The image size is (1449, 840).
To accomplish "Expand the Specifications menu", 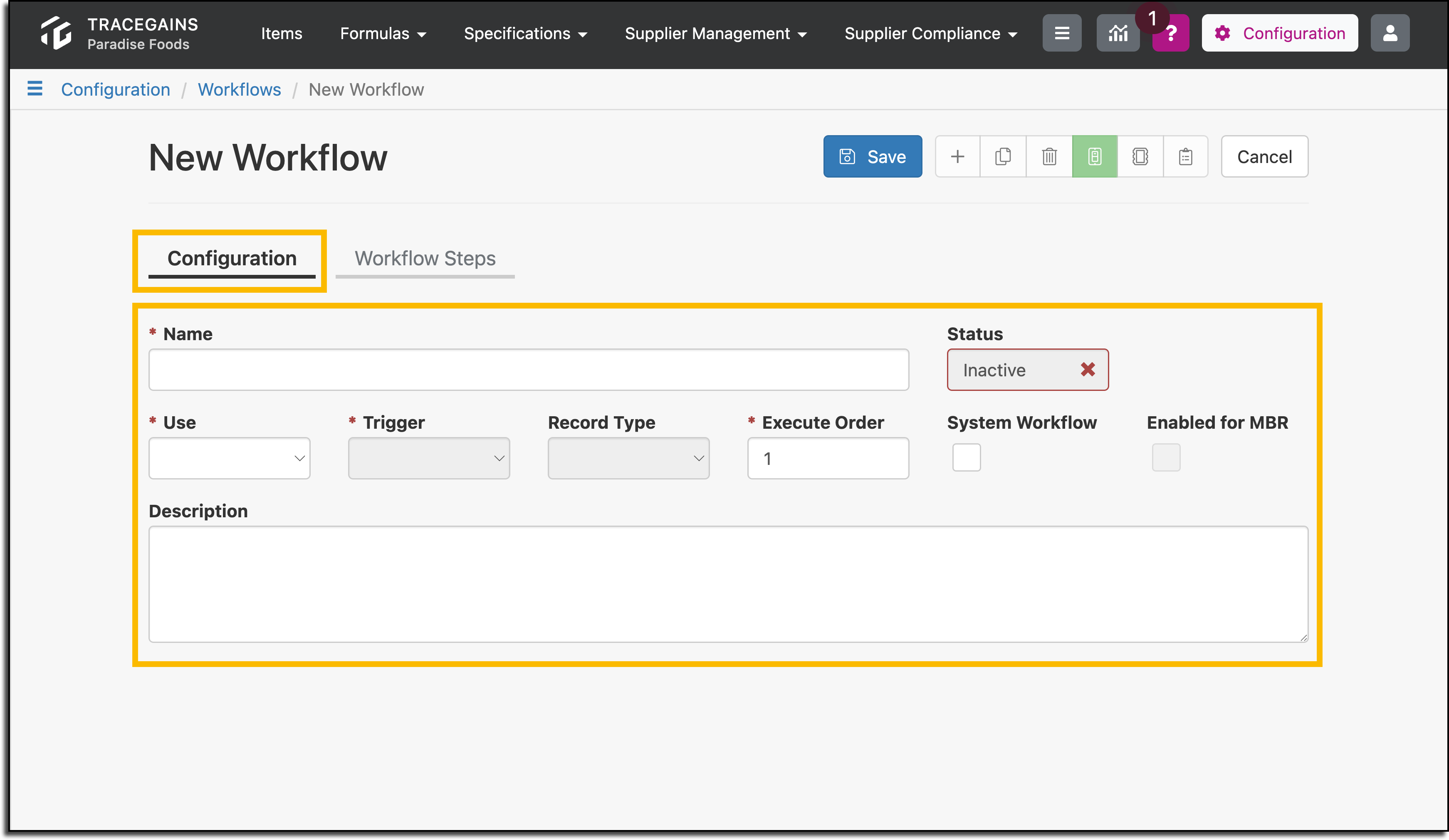I will [x=526, y=33].
